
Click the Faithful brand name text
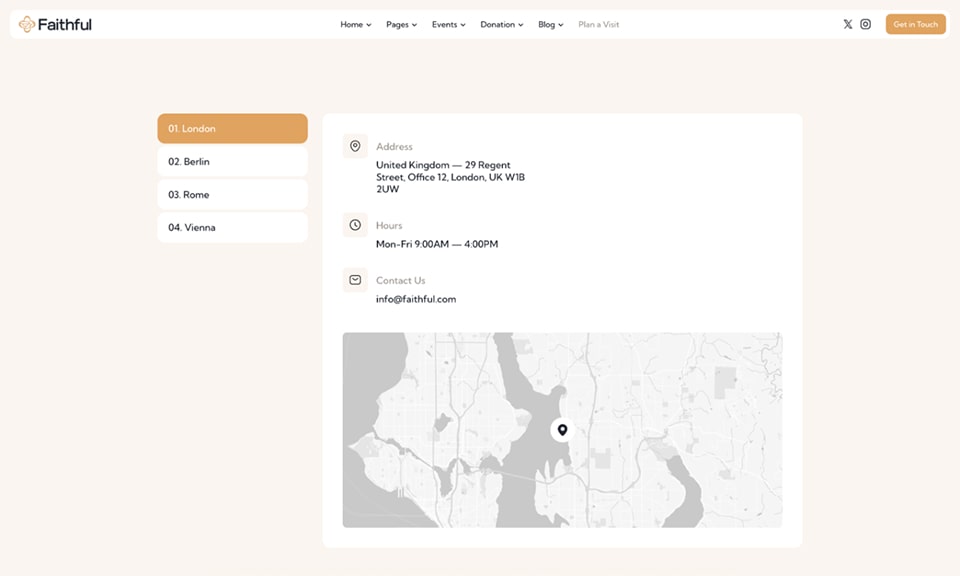tap(64, 24)
